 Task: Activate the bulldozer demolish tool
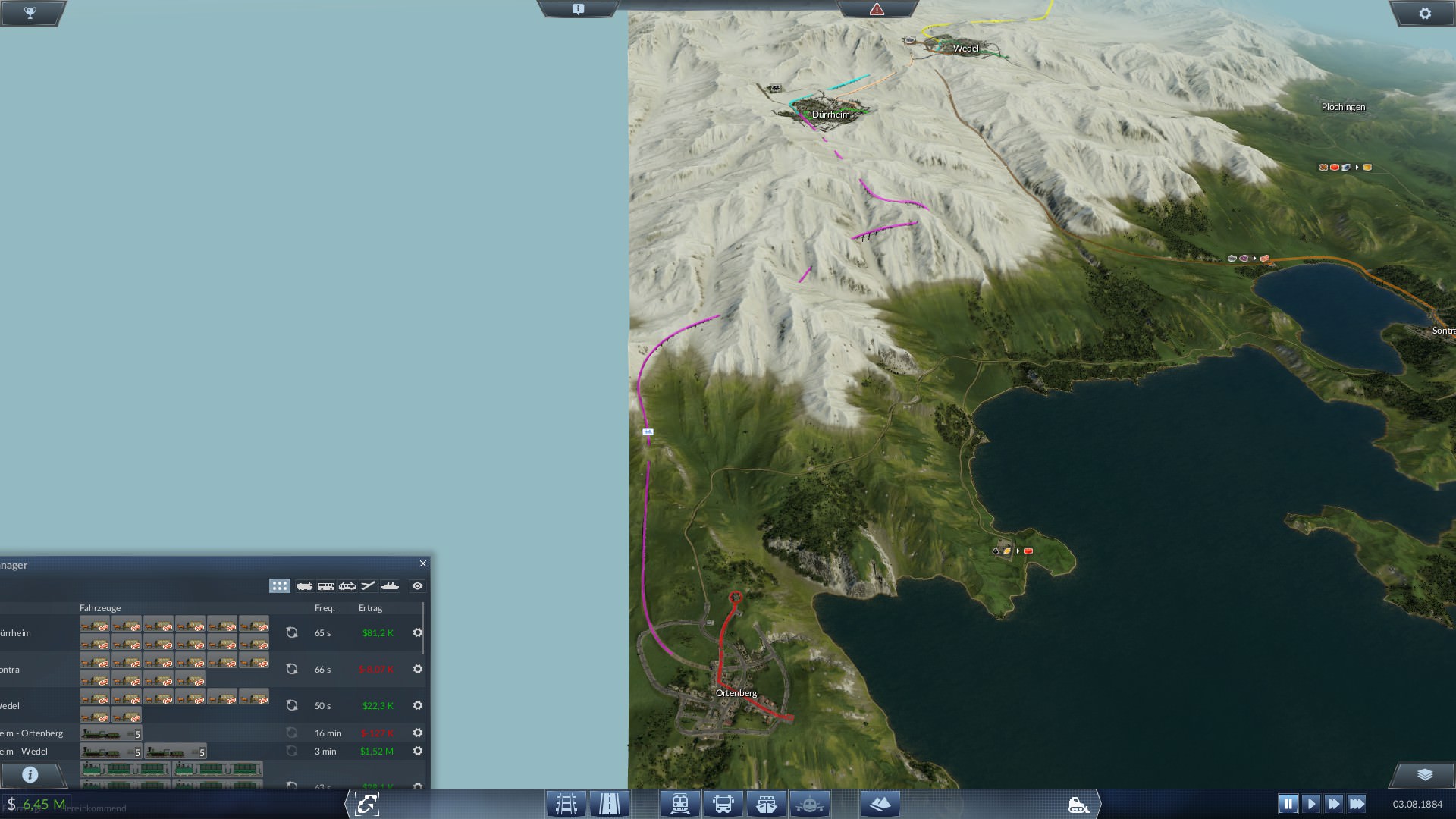tap(1078, 805)
